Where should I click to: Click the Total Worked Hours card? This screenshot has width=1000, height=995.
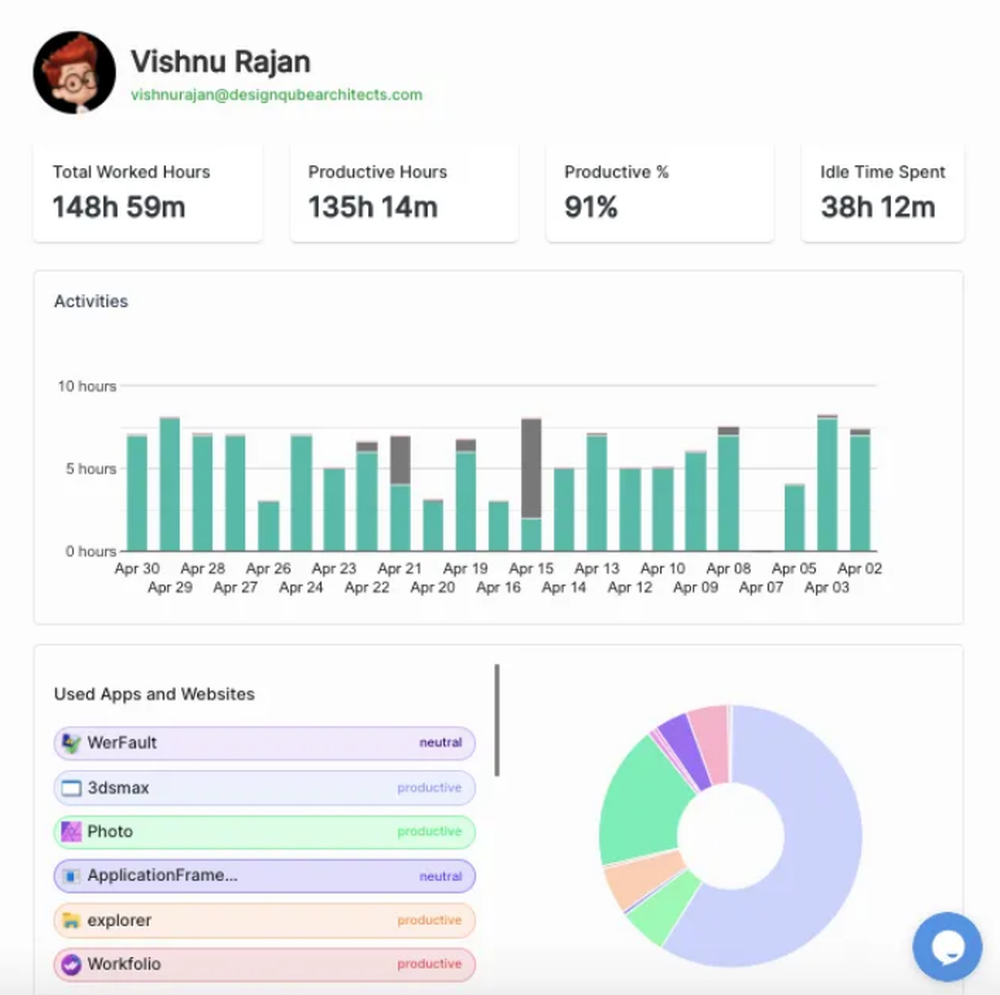(147, 191)
